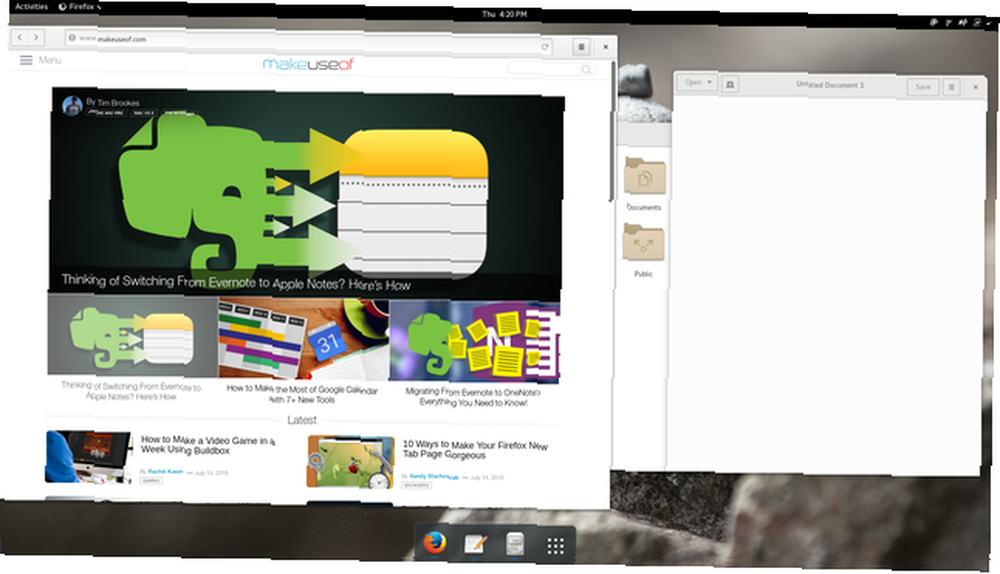The width and height of the screenshot is (1000, 574).
Task: Open the Public folder in Files window
Action: (x=643, y=250)
